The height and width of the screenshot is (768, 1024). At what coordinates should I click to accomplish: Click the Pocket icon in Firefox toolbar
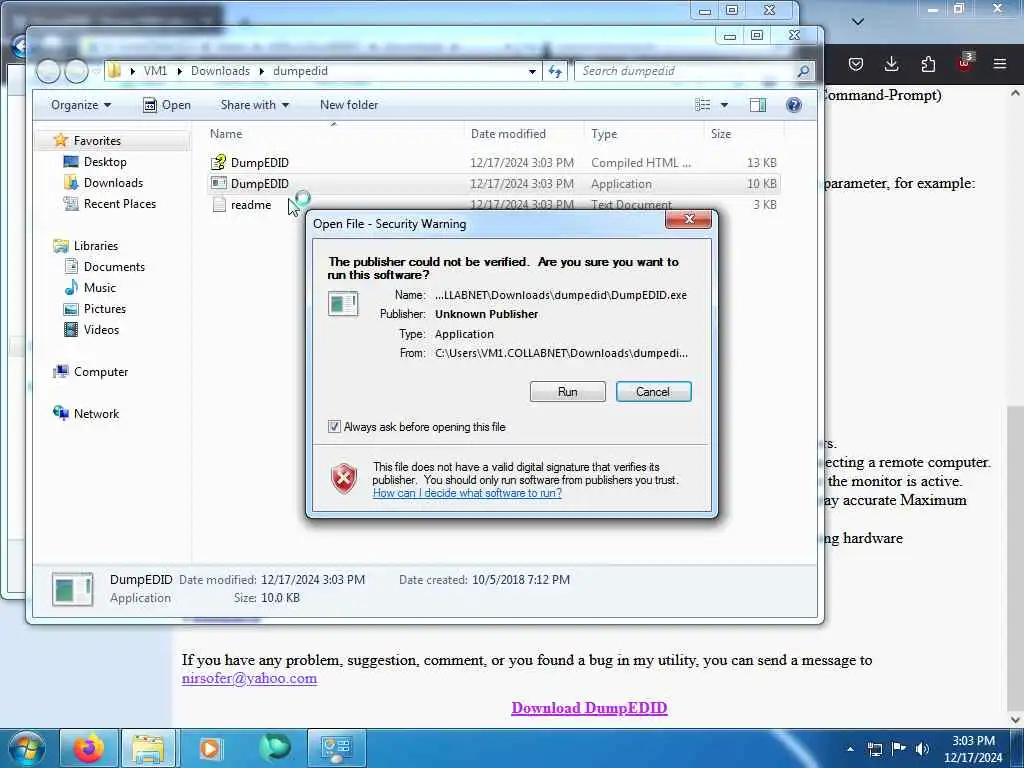(x=856, y=64)
